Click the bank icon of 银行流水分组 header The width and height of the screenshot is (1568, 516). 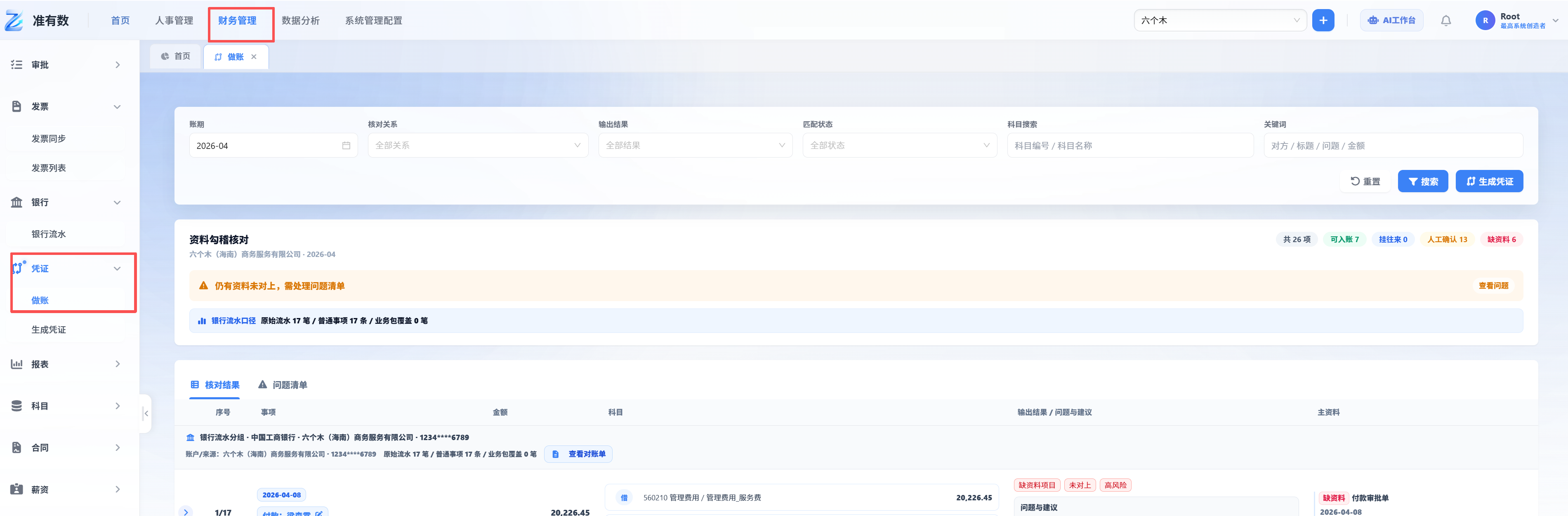pos(190,438)
